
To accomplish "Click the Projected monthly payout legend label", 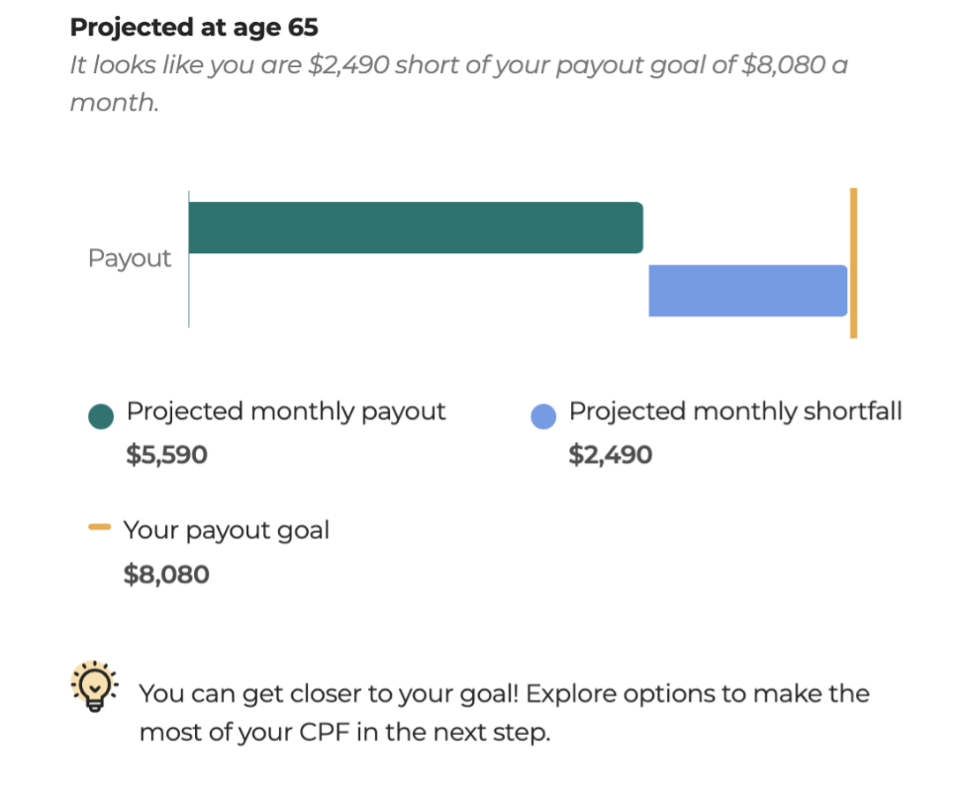I will tap(286, 412).
